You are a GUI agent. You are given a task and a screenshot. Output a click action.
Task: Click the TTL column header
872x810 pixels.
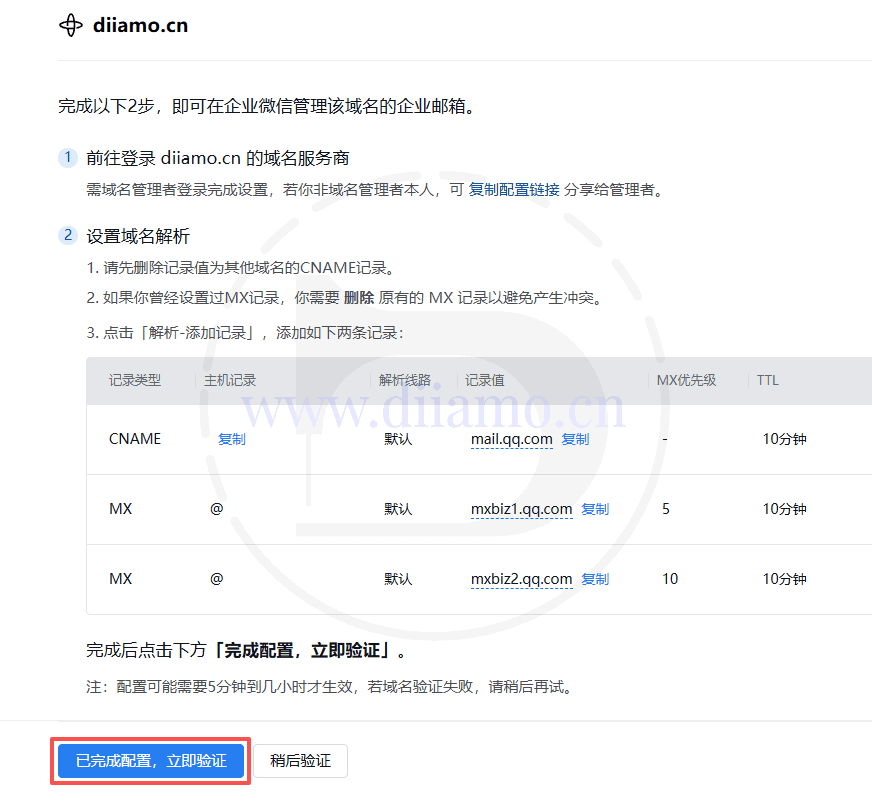767,380
